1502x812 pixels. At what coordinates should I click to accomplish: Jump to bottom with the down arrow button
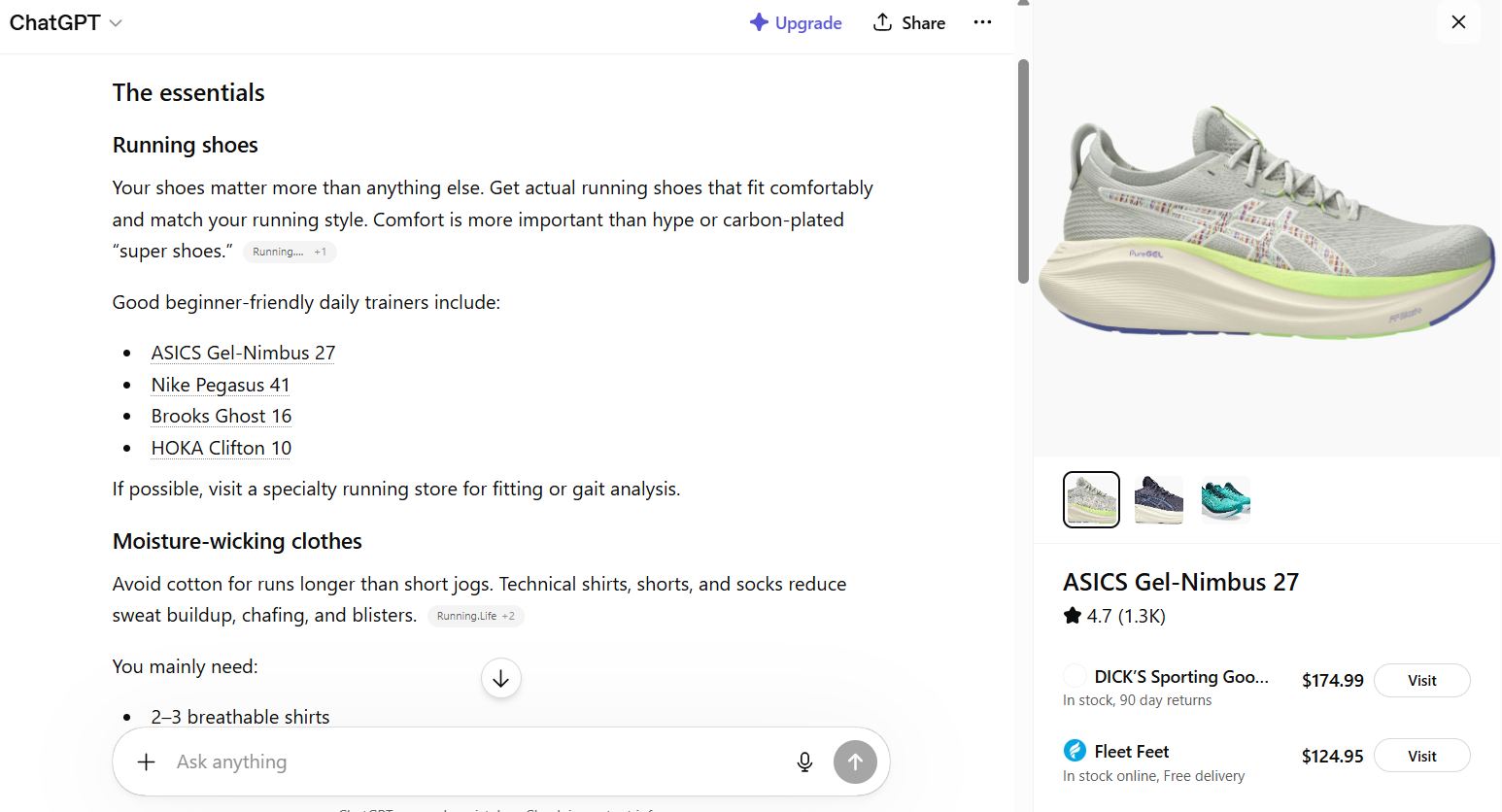pyautogui.click(x=501, y=678)
